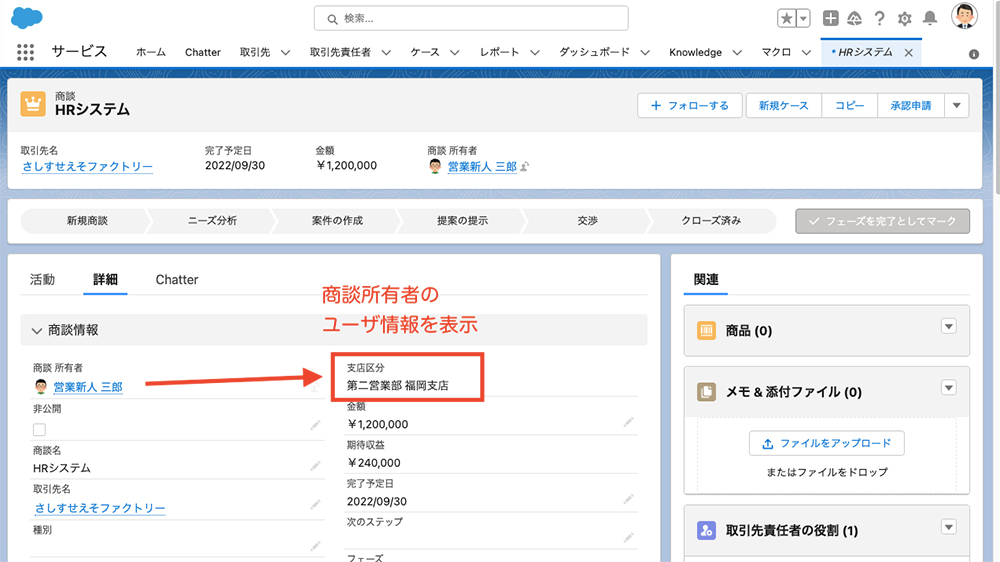The width and height of the screenshot is (1000, 562).
Task: Expand the レポート nav dropdown
Action: click(534, 53)
